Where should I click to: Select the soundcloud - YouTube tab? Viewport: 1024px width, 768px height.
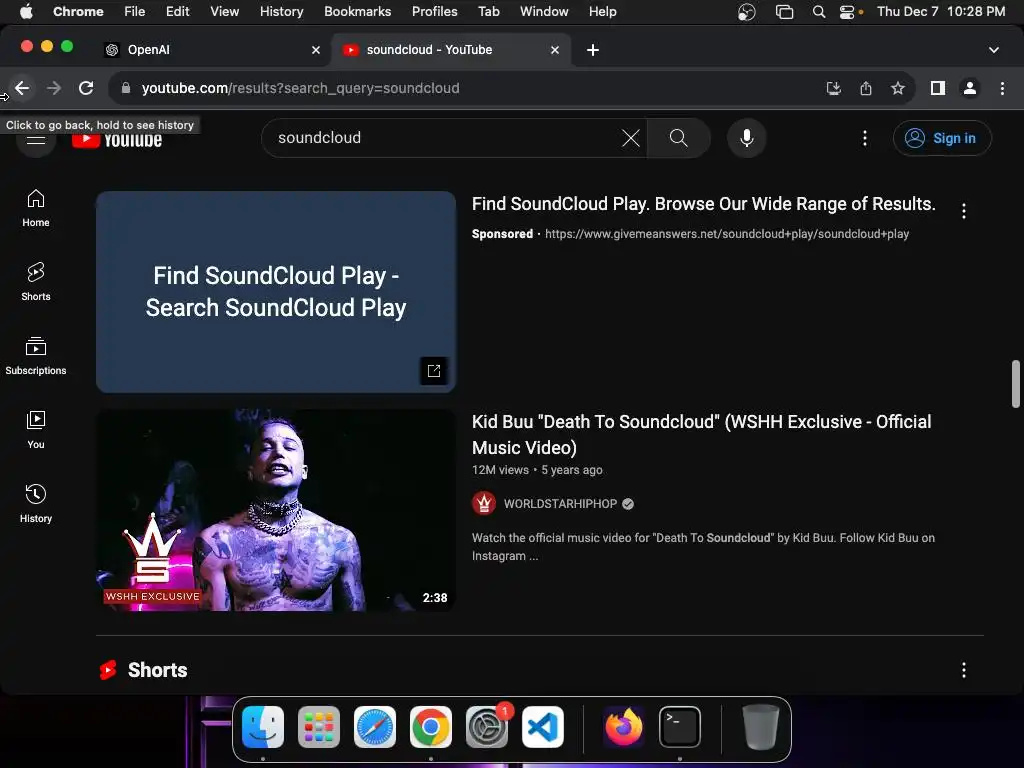click(x=451, y=50)
